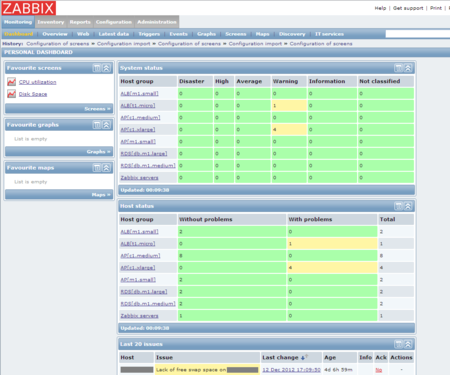This screenshot has height=375, width=450.
Task: Click the Graphs » footer link
Action: coord(99,152)
